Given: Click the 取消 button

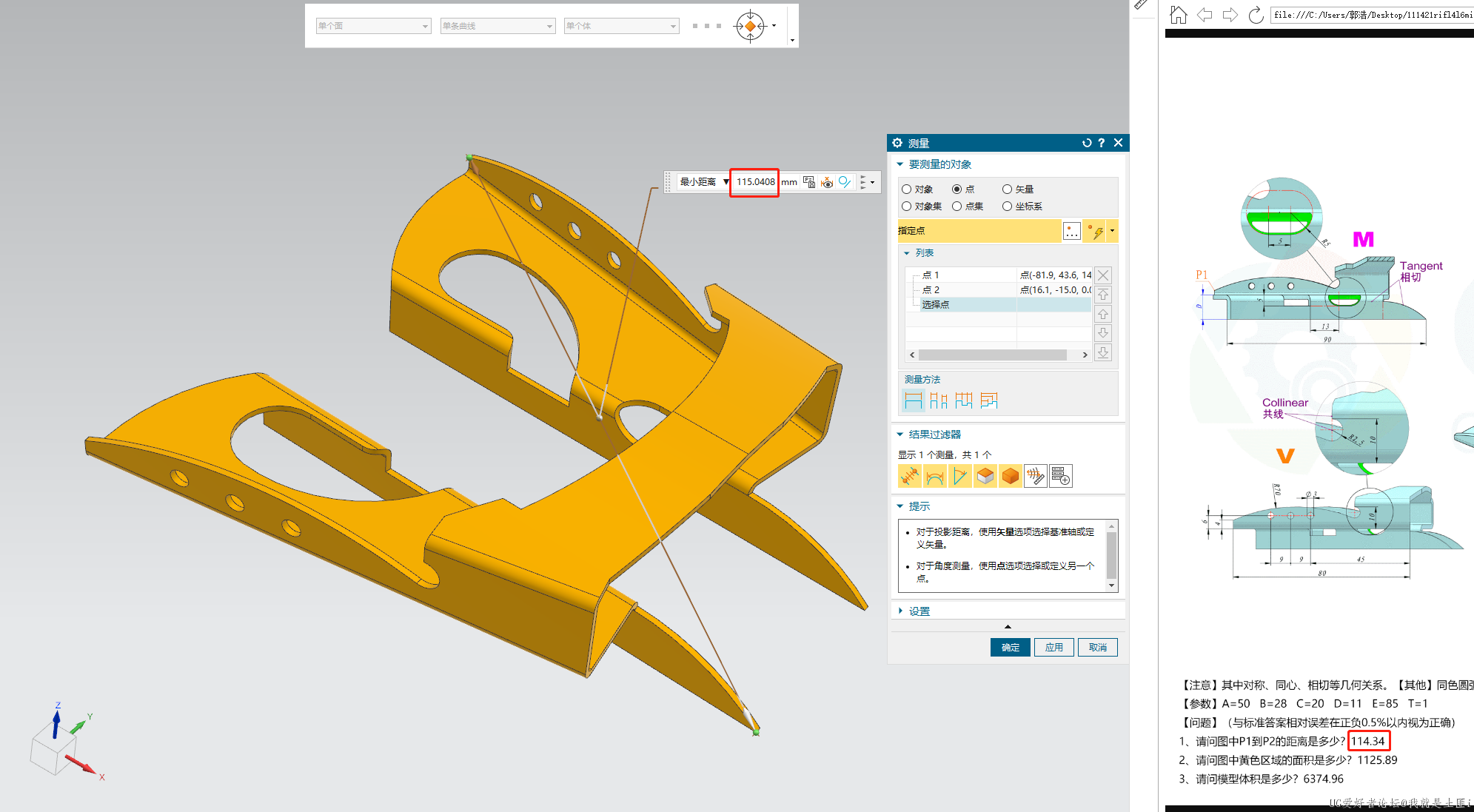Looking at the screenshot, I should coord(1098,648).
